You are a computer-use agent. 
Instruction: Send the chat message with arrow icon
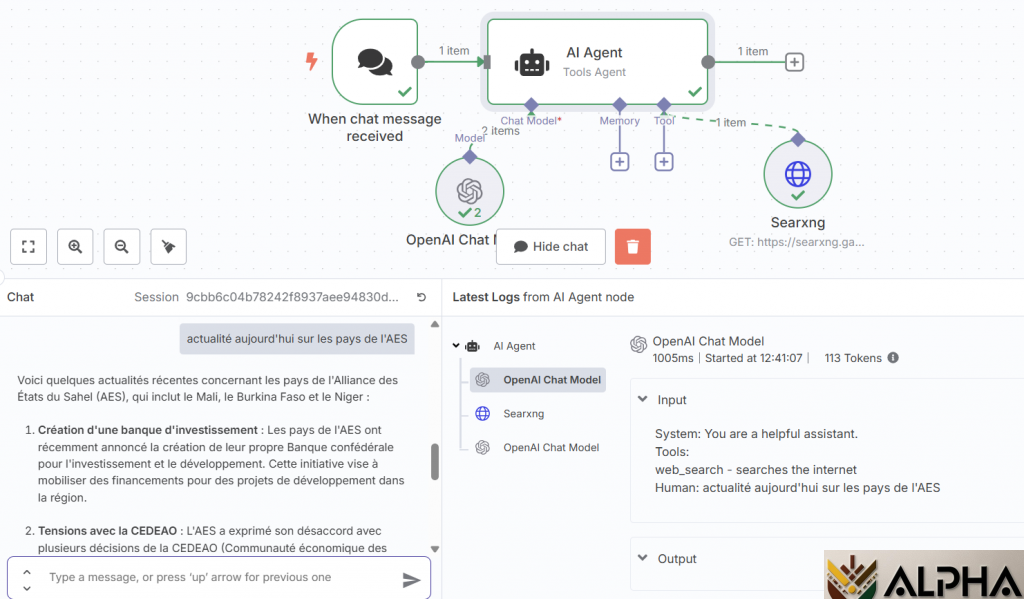pos(411,579)
